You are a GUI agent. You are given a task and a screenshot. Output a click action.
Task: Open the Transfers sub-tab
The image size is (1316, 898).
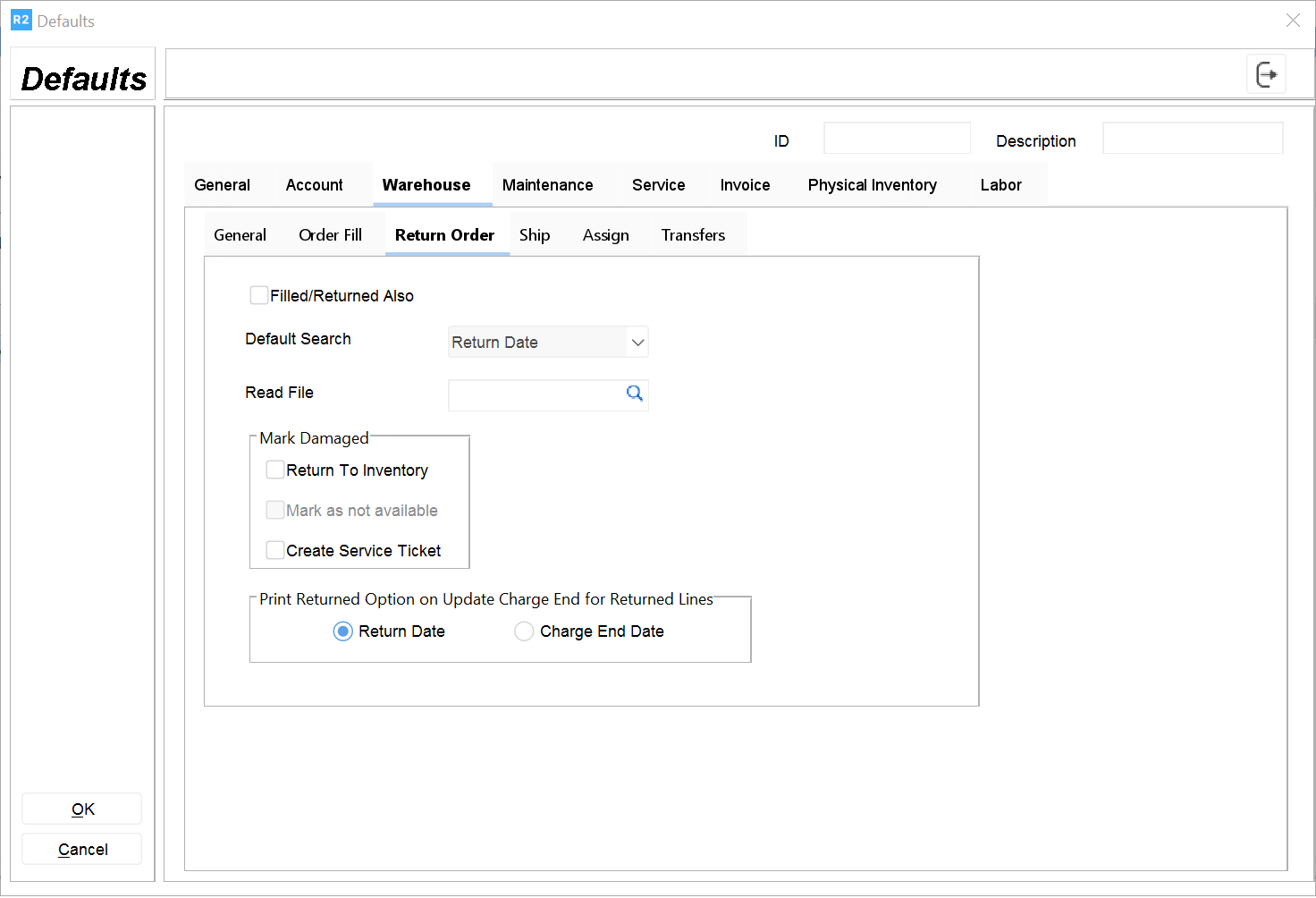[693, 235]
